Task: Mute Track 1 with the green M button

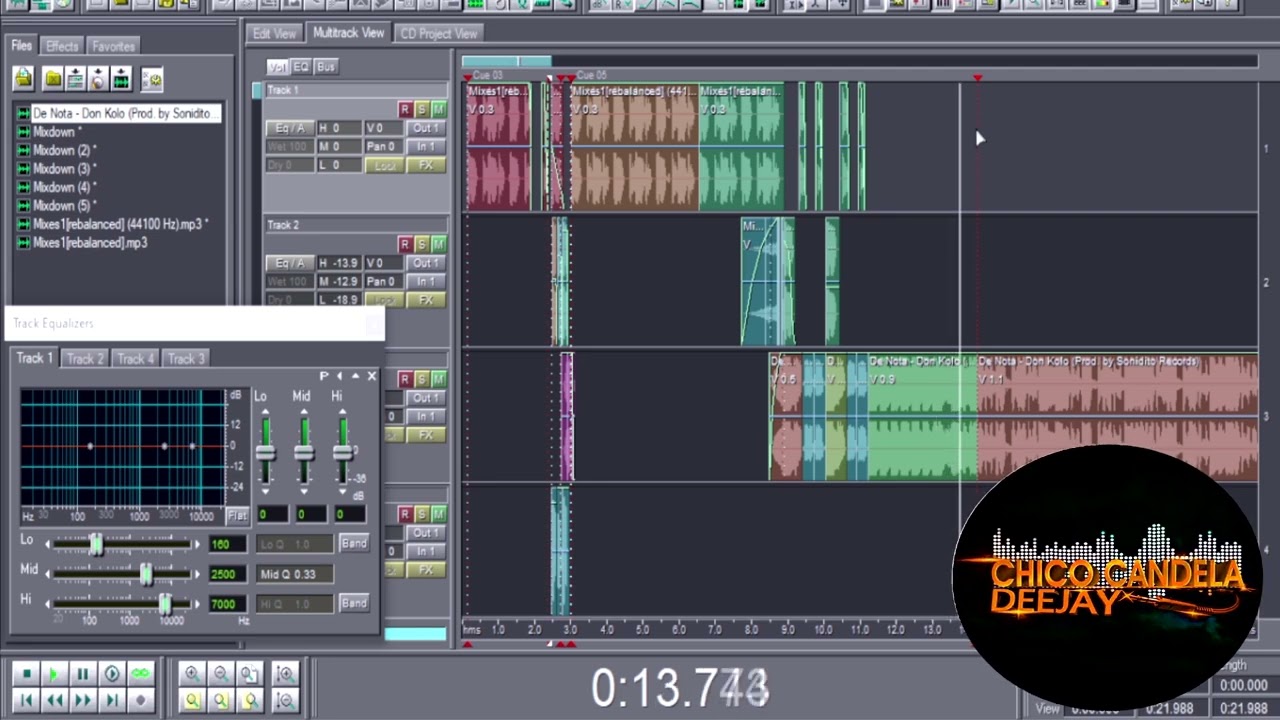Action: click(438, 109)
